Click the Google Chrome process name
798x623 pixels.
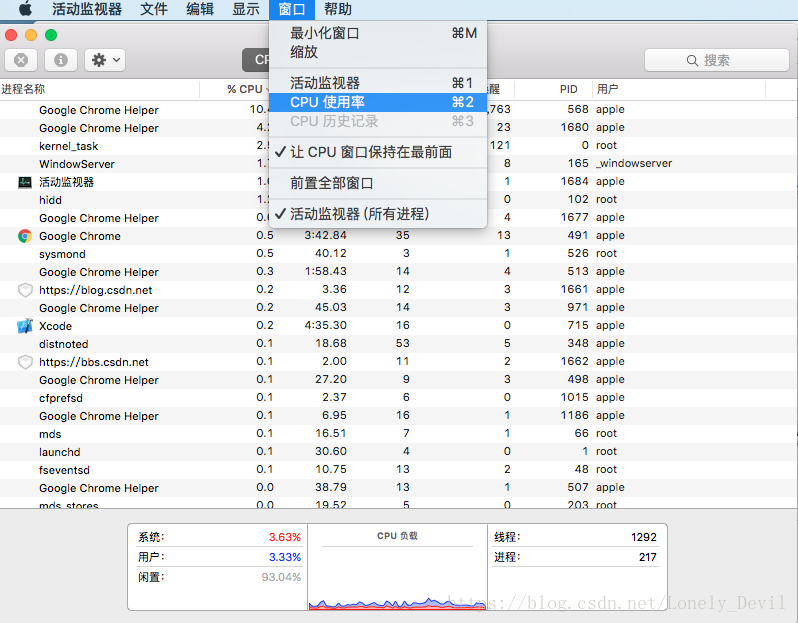(80, 236)
